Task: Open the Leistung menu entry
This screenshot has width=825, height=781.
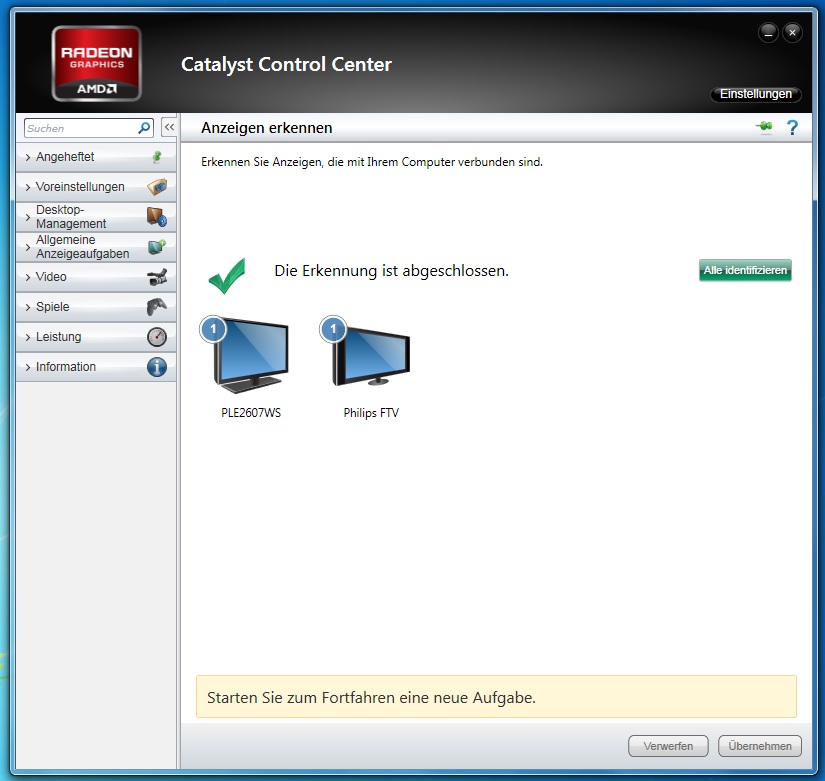Action: click(x=96, y=337)
